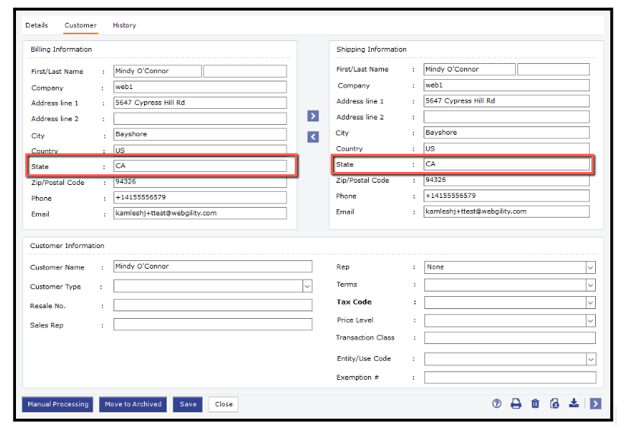Open the Tax Code dropdown
Image resolution: width=624 pixels, height=430 pixels.
[x=590, y=303]
